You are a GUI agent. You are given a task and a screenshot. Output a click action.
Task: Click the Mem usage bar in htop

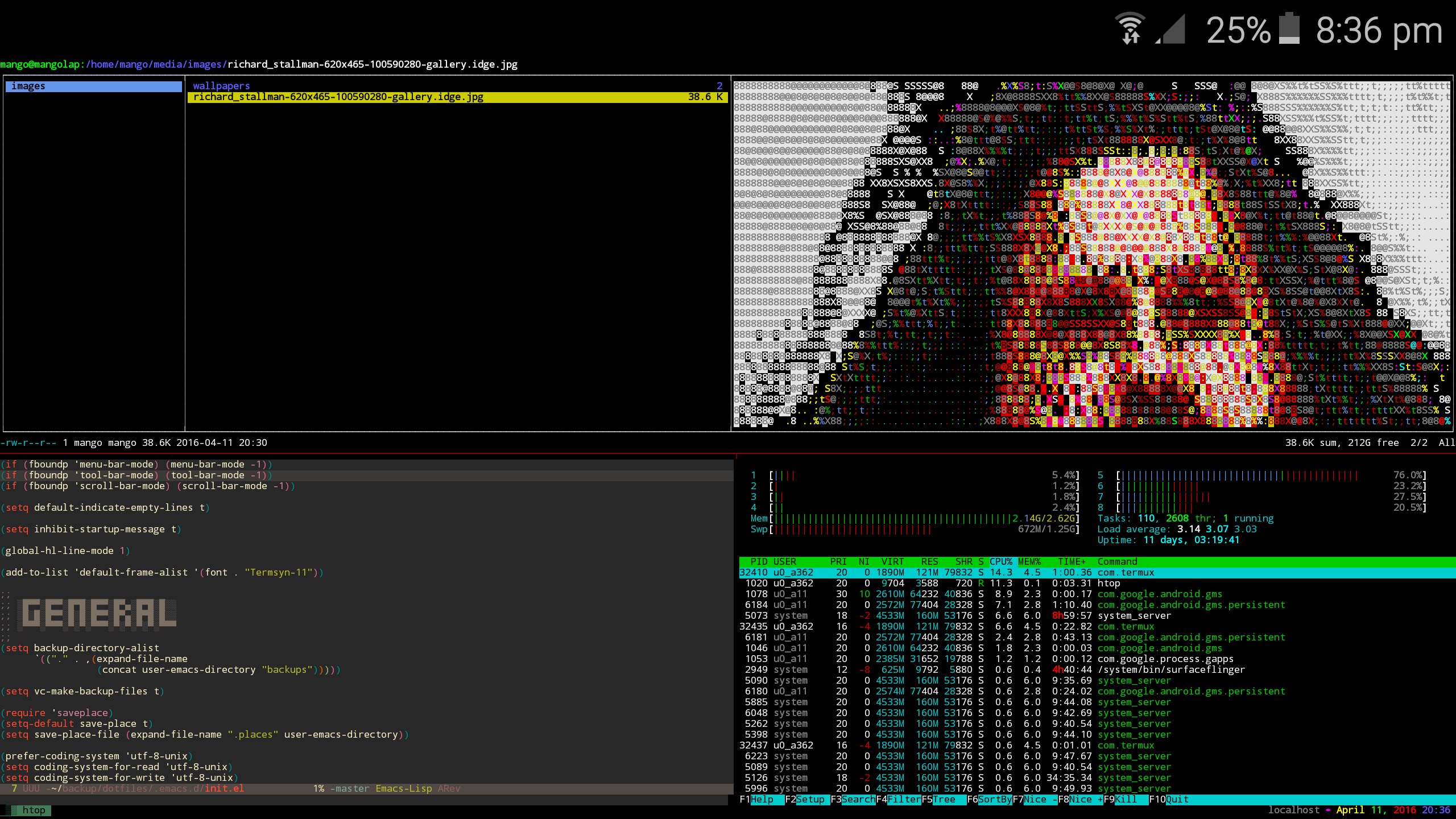pos(915,518)
